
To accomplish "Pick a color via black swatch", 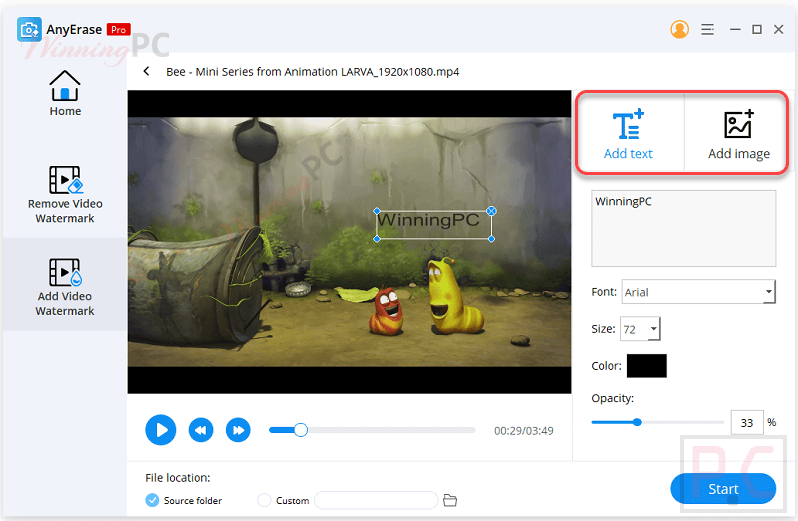I will (646, 366).
